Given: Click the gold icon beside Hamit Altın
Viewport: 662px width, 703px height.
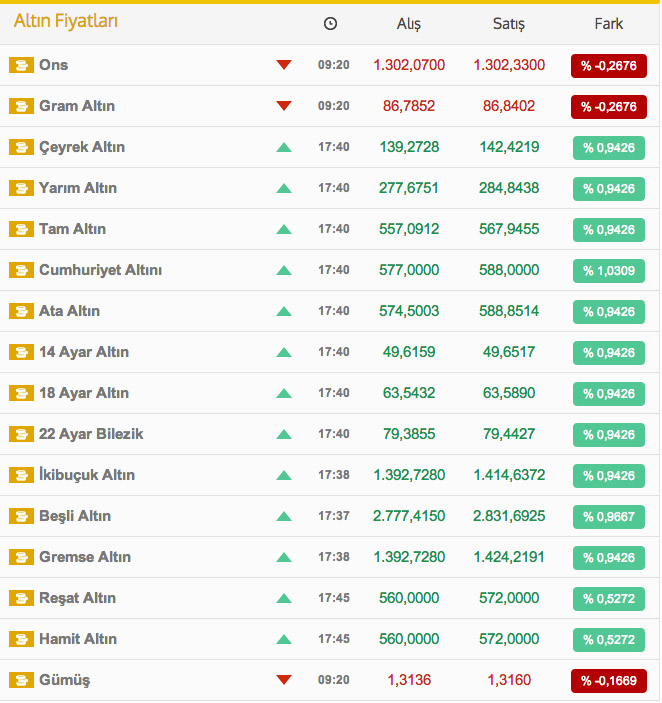Looking at the screenshot, I should [21, 639].
